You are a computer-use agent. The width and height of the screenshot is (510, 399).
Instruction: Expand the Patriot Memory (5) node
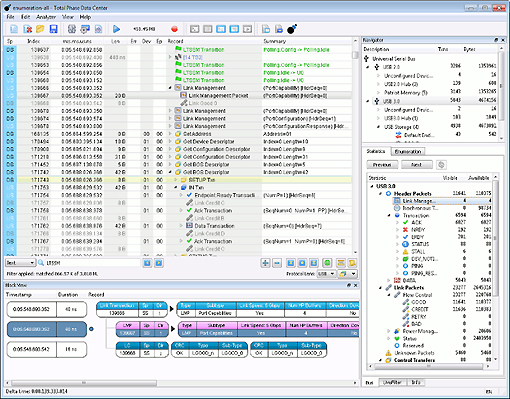click(x=378, y=93)
